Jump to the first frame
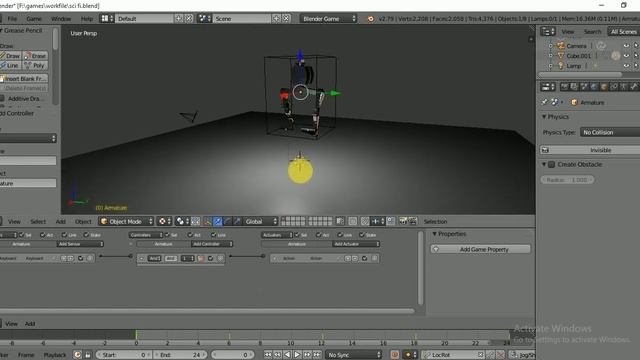This screenshot has width=640, height=360. tap(268, 355)
